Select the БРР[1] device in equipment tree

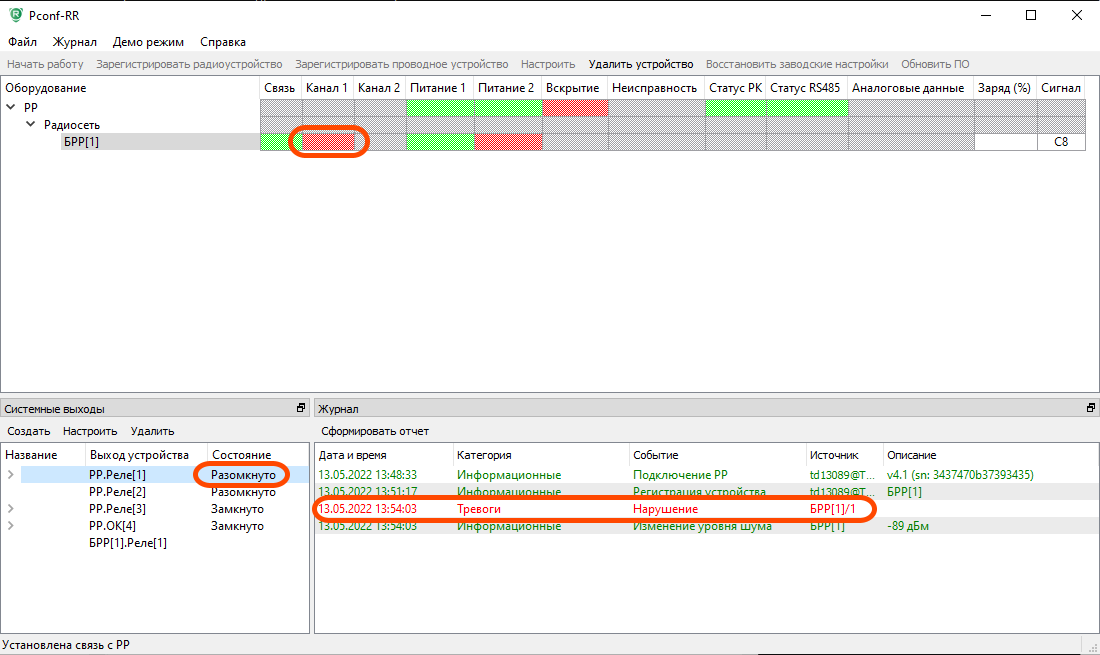pos(81,142)
